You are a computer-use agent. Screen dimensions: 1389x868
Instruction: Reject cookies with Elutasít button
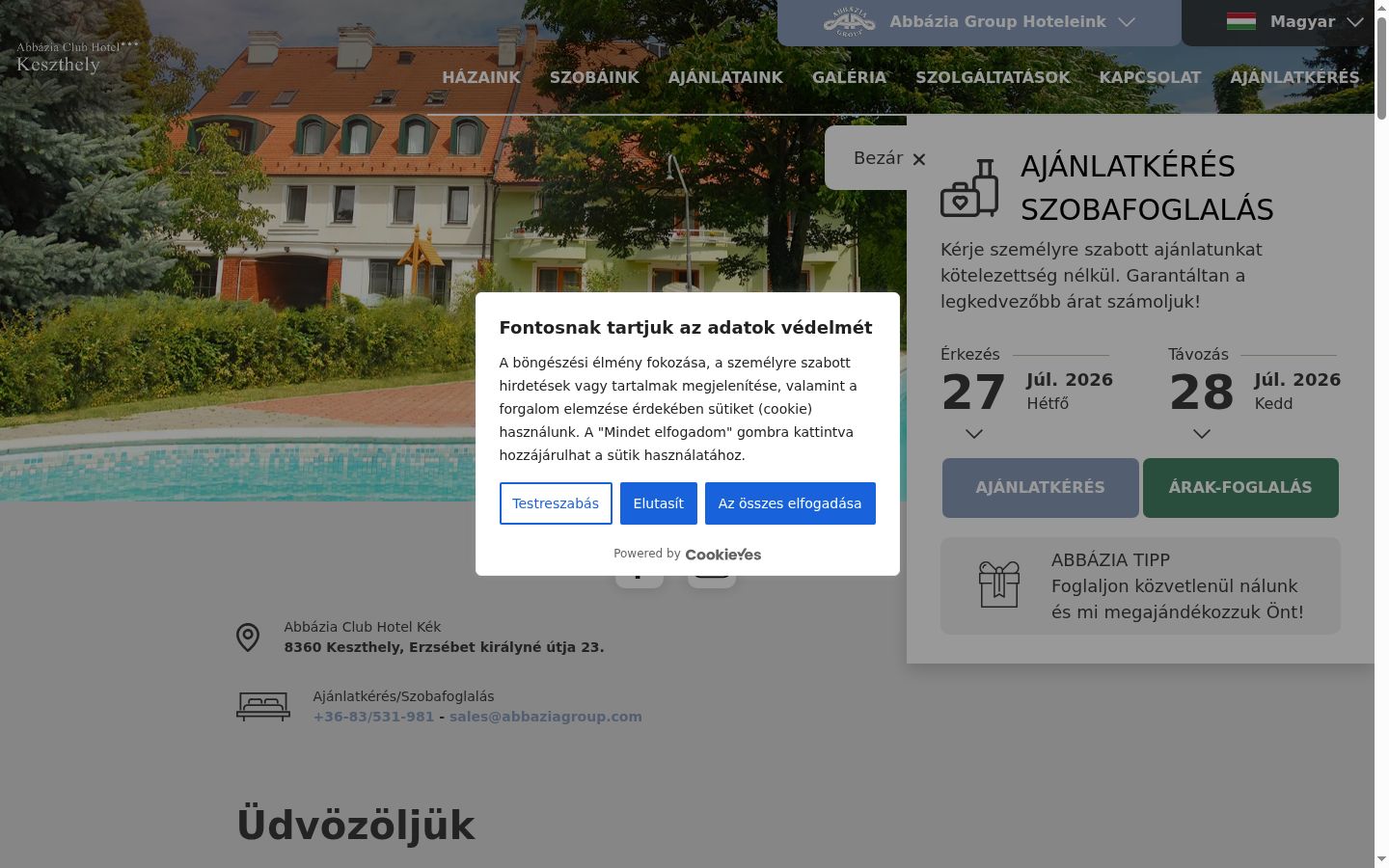click(658, 503)
